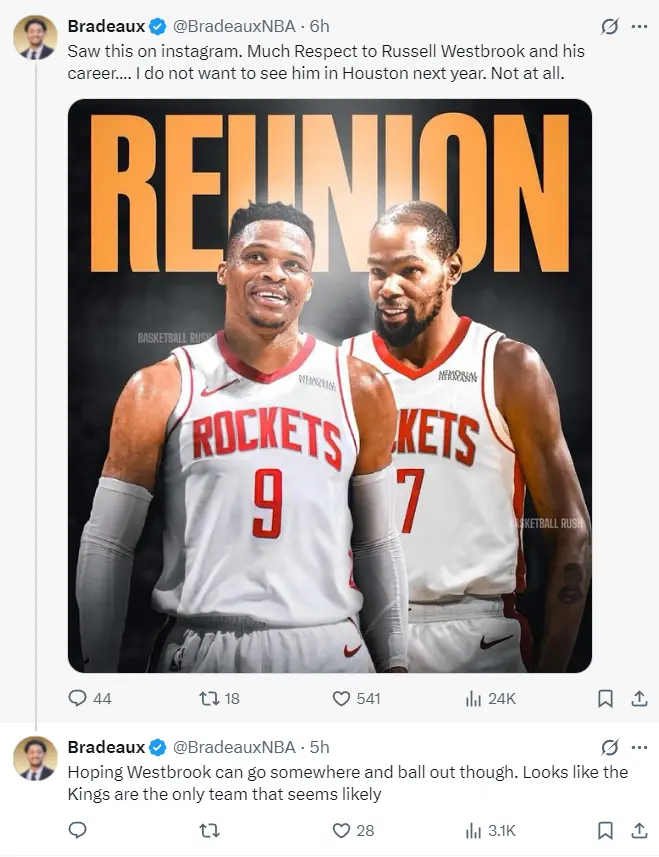Open Grok icon on second tweet
659x857 pixels.
coord(607,747)
